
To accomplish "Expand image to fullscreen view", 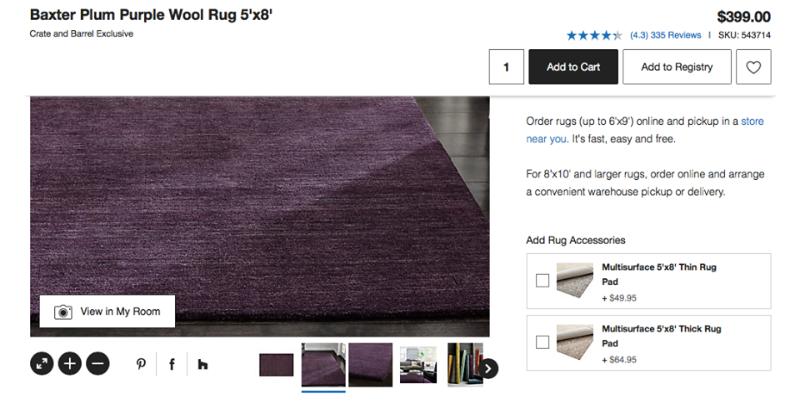I will tap(42, 364).
